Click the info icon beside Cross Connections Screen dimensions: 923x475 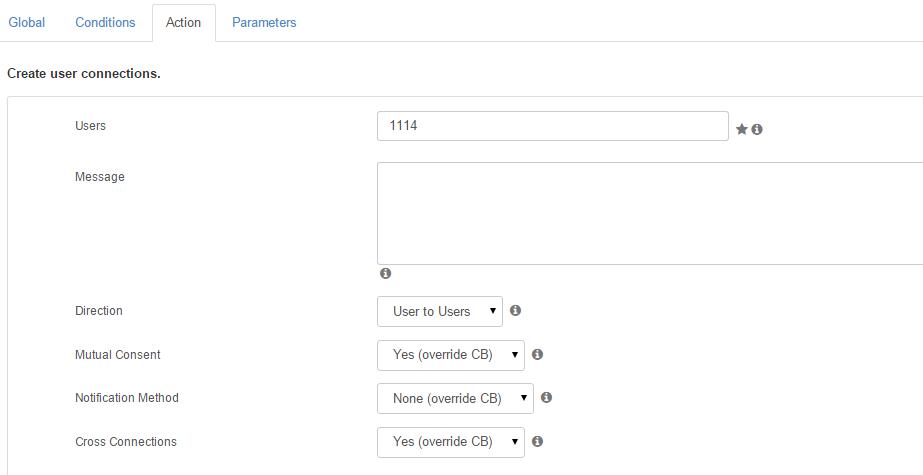[537, 441]
